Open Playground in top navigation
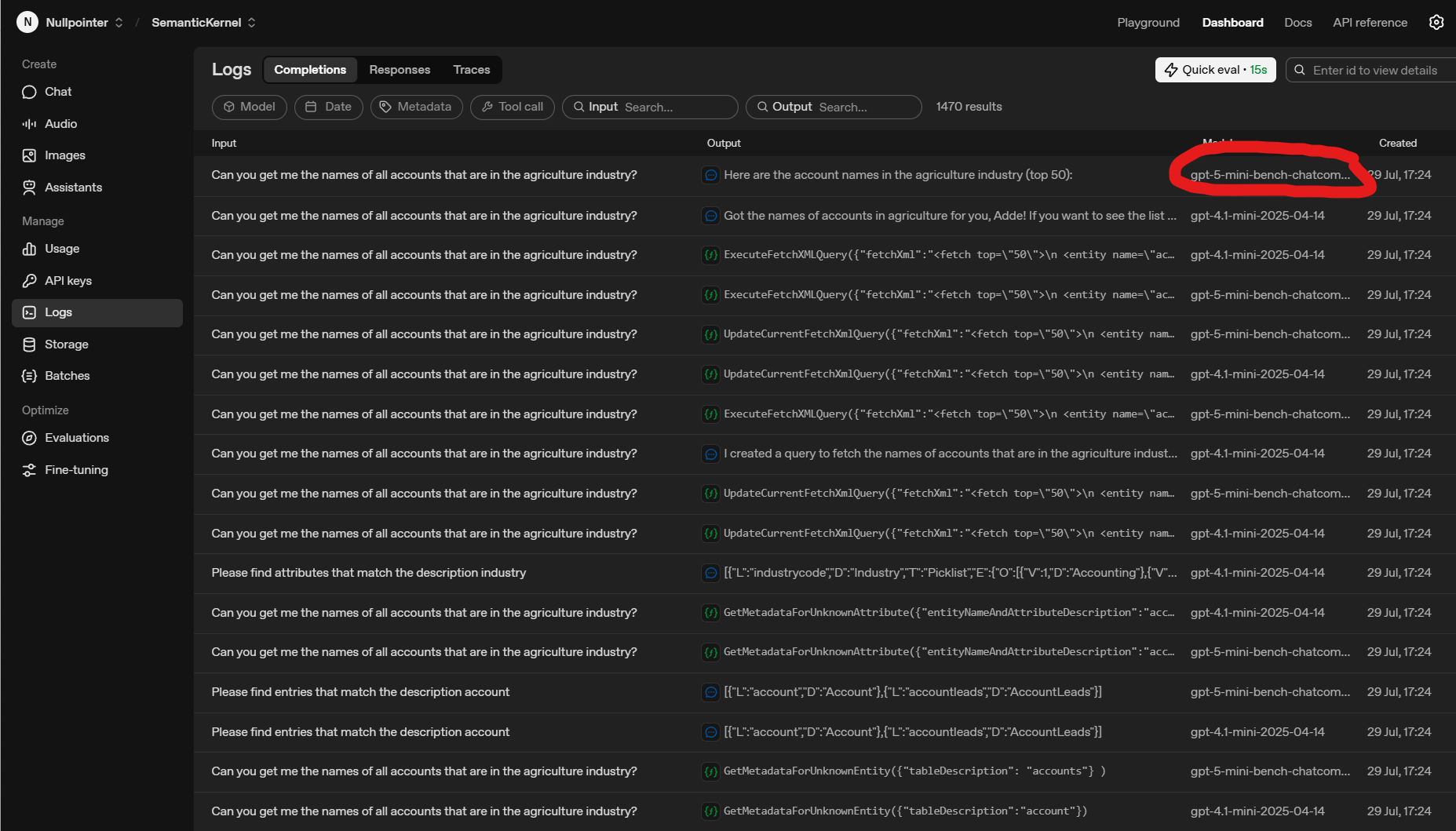Screen dimensions: 1456x831 1148,22
